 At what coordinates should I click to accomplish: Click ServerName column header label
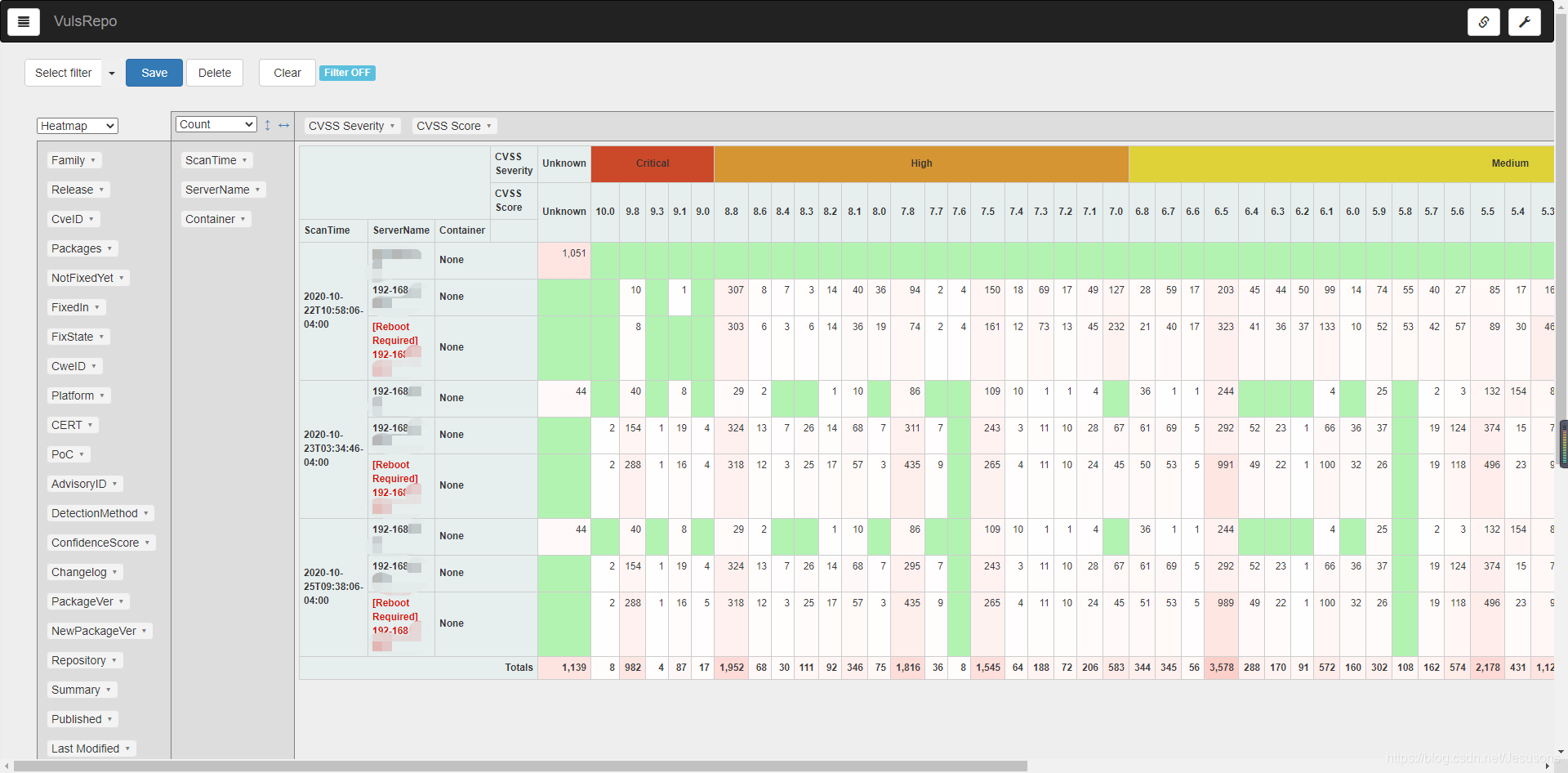401,230
